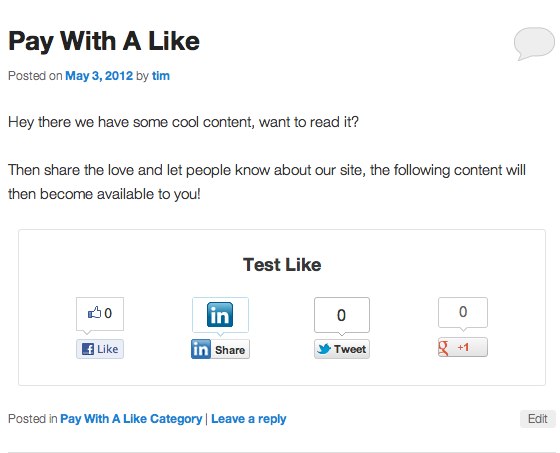The image size is (560, 453).
Task: Click the red Google g icon
Action: (443, 348)
